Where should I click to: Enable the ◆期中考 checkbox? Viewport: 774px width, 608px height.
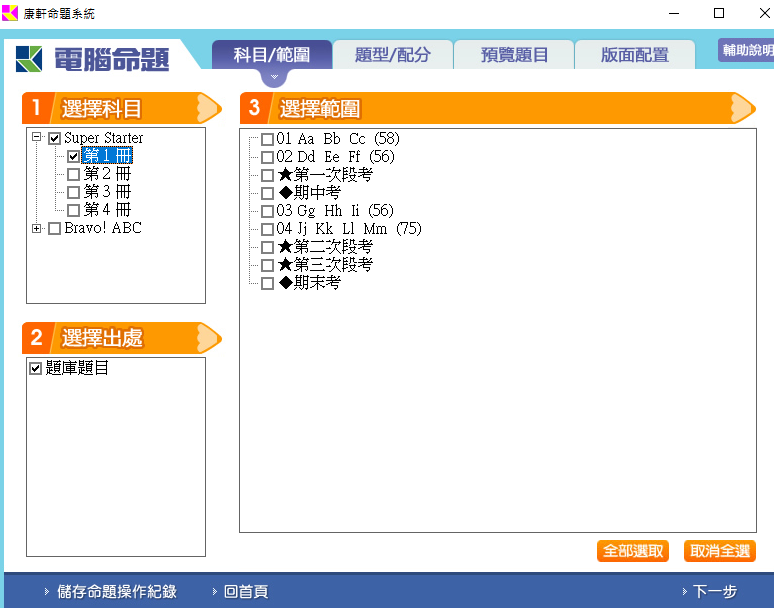[267, 193]
